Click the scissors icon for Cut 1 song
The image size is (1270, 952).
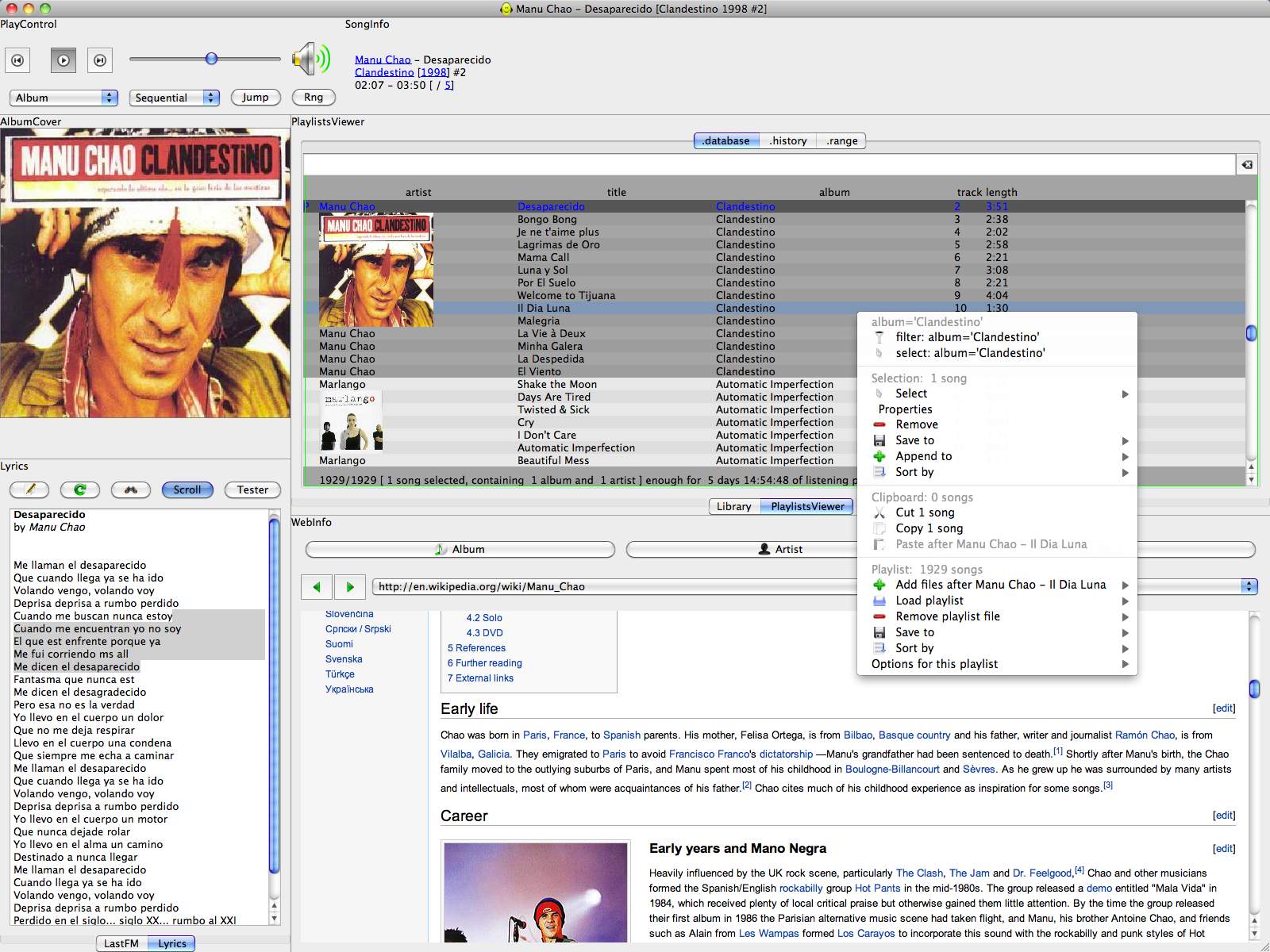coord(879,512)
